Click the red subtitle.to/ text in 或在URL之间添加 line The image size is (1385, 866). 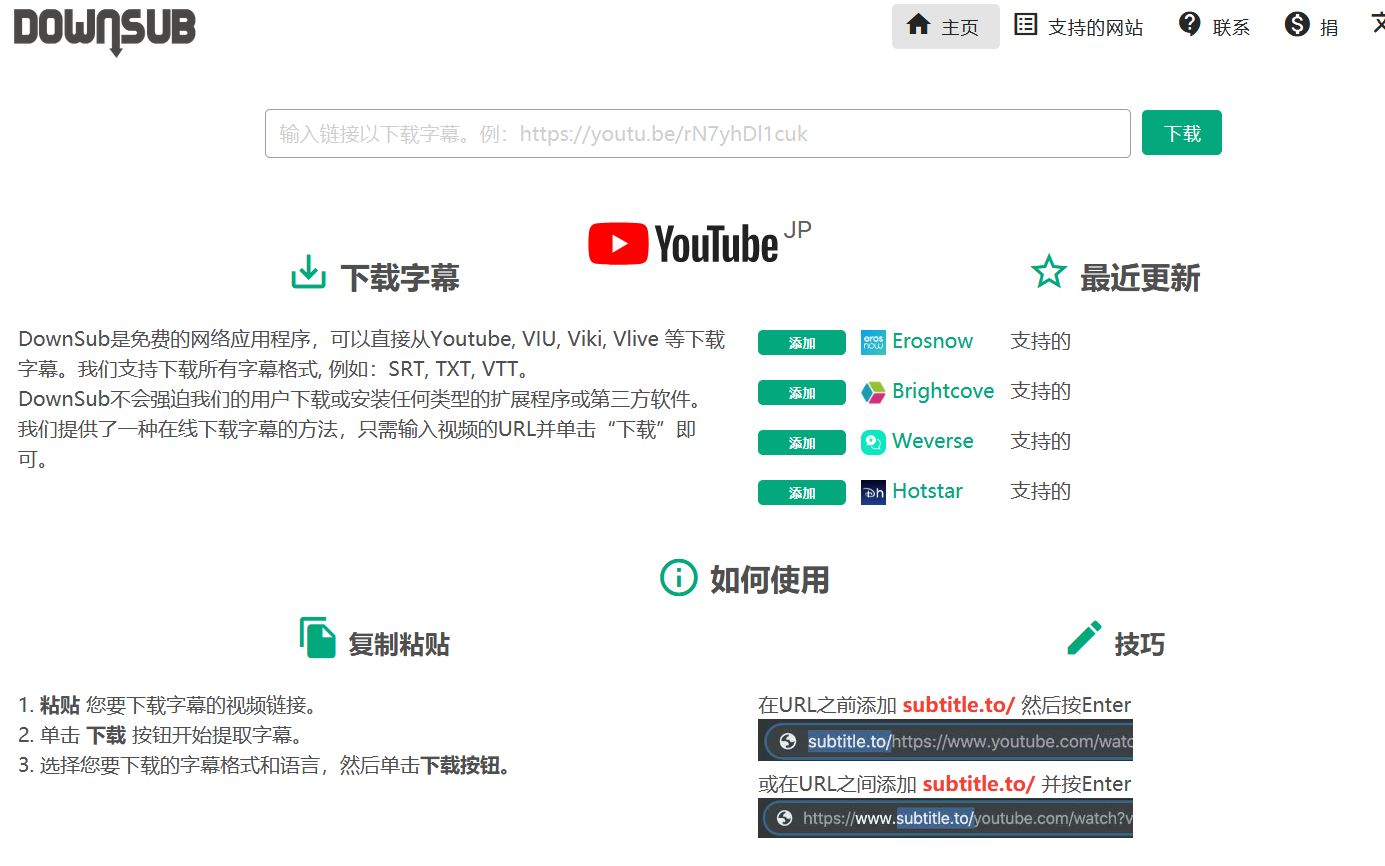978,784
